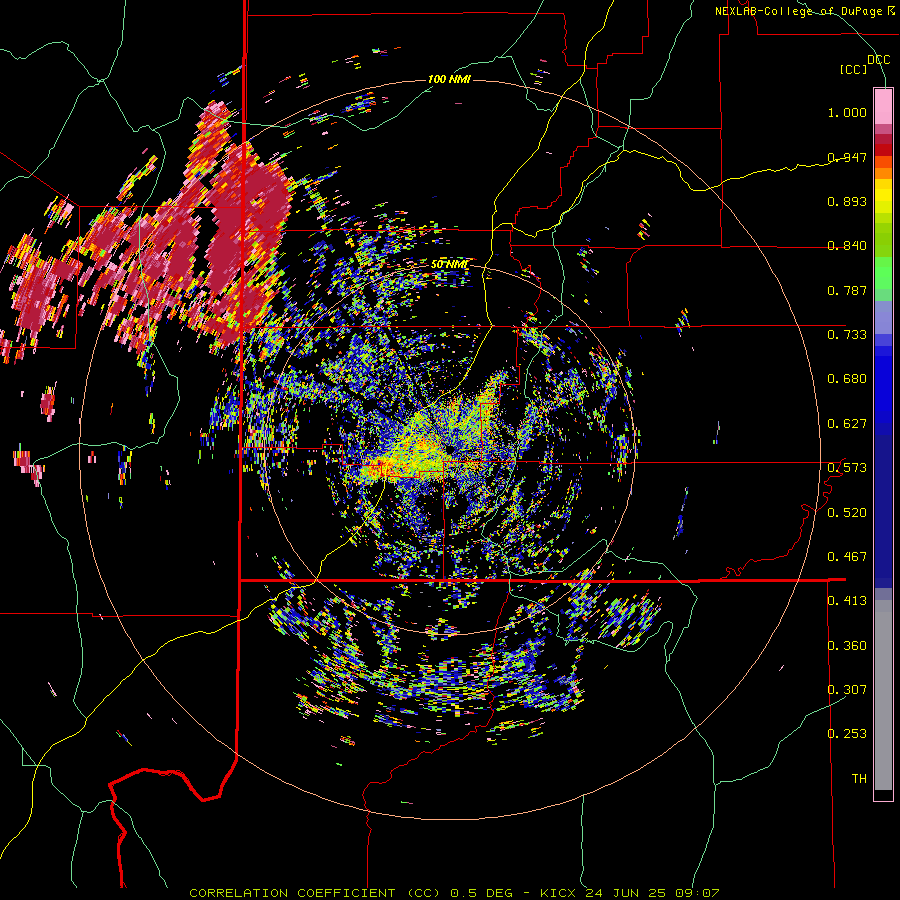Screen dimensions: 900x900
Task: Click the 0.840 scale value
Action: (847, 246)
